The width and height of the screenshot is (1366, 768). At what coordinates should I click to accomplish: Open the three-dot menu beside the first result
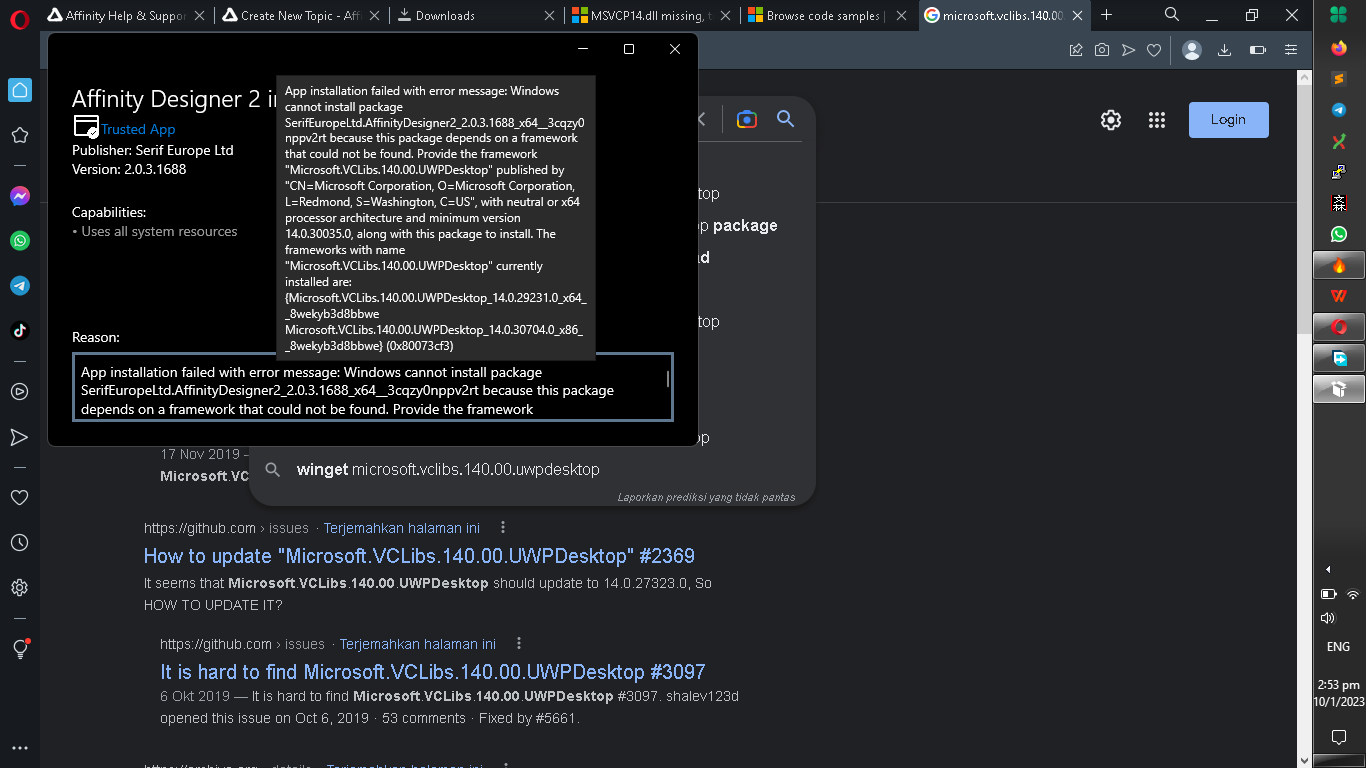[503, 527]
